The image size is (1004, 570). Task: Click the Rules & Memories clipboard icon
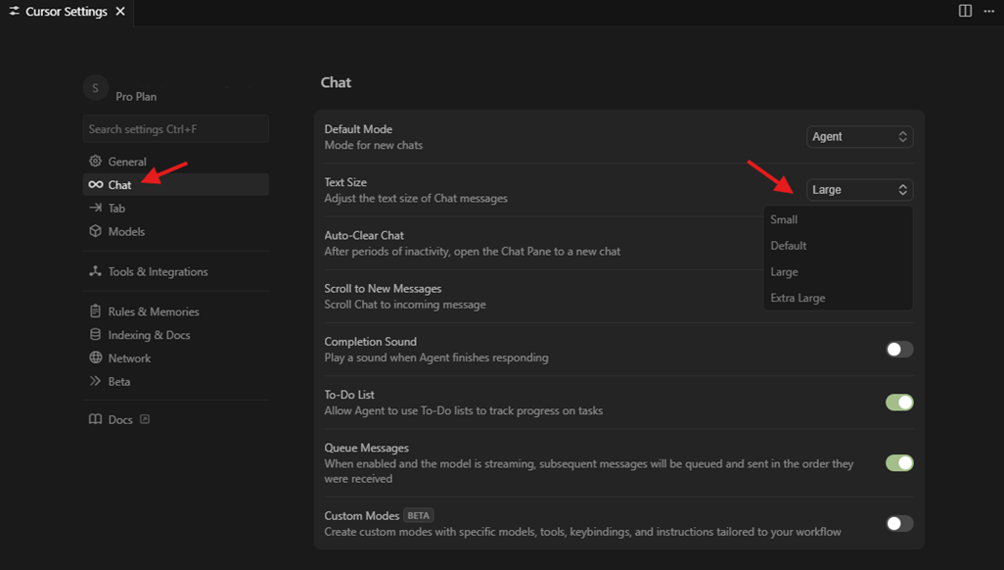(95, 311)
